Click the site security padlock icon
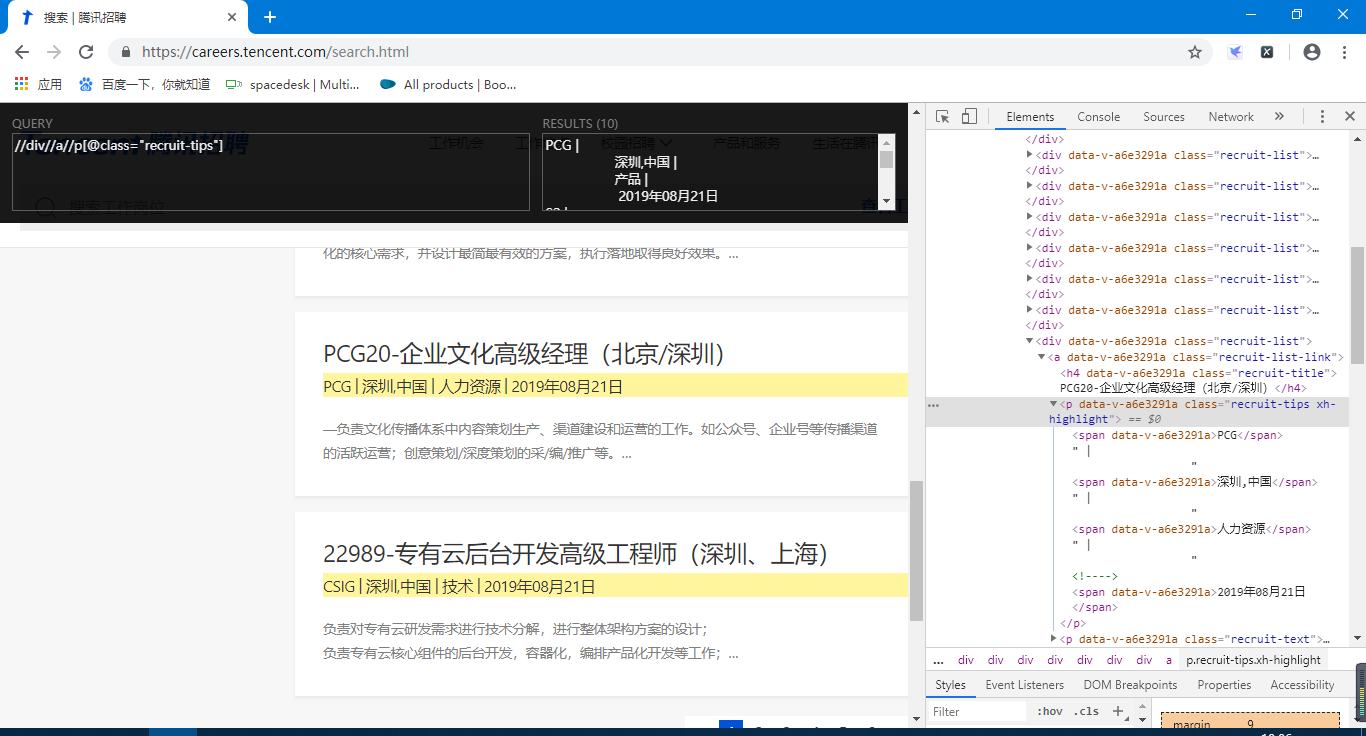 pos(126,52)
